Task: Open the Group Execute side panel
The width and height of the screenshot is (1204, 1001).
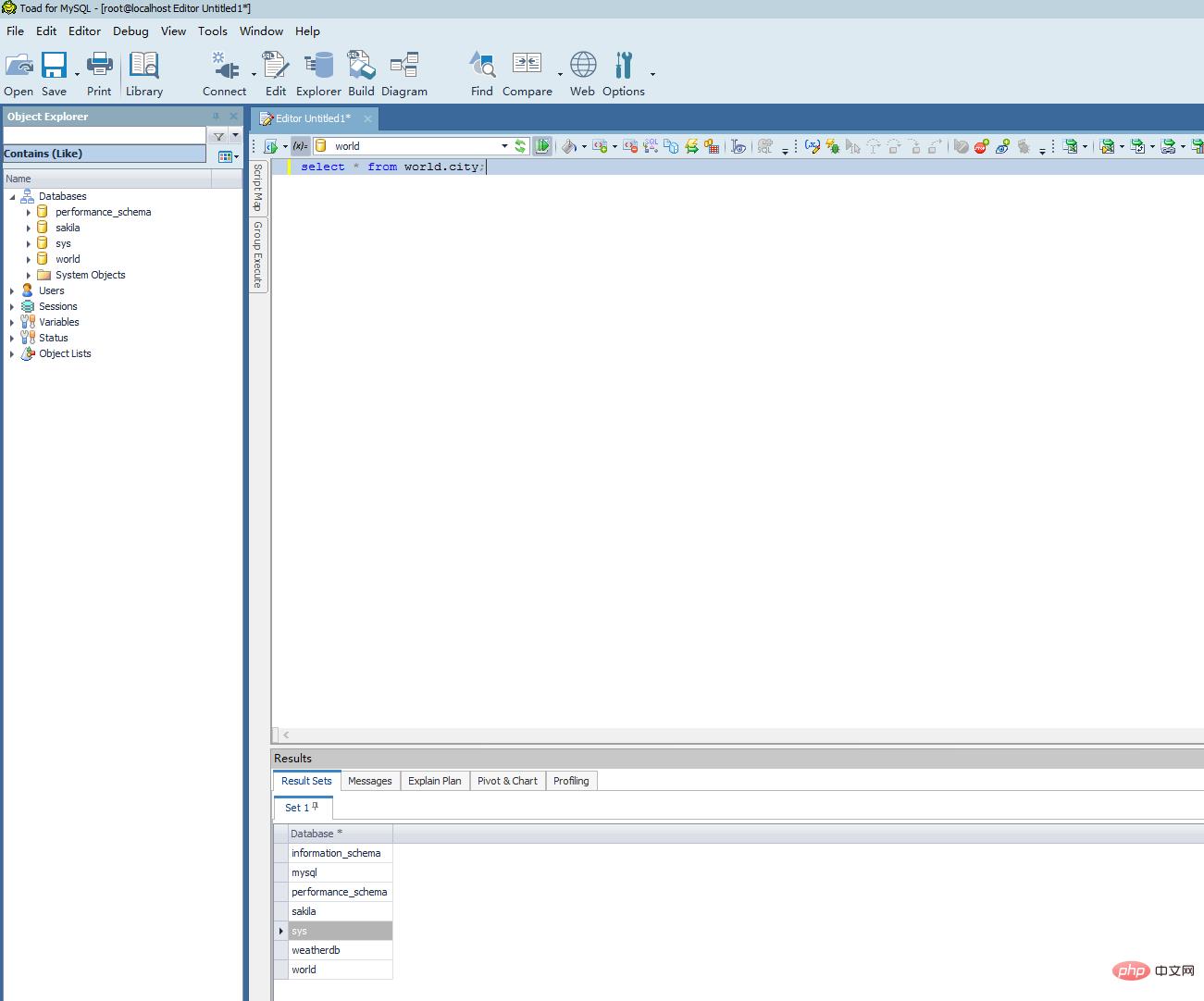Action: click(x=258, y=254)
